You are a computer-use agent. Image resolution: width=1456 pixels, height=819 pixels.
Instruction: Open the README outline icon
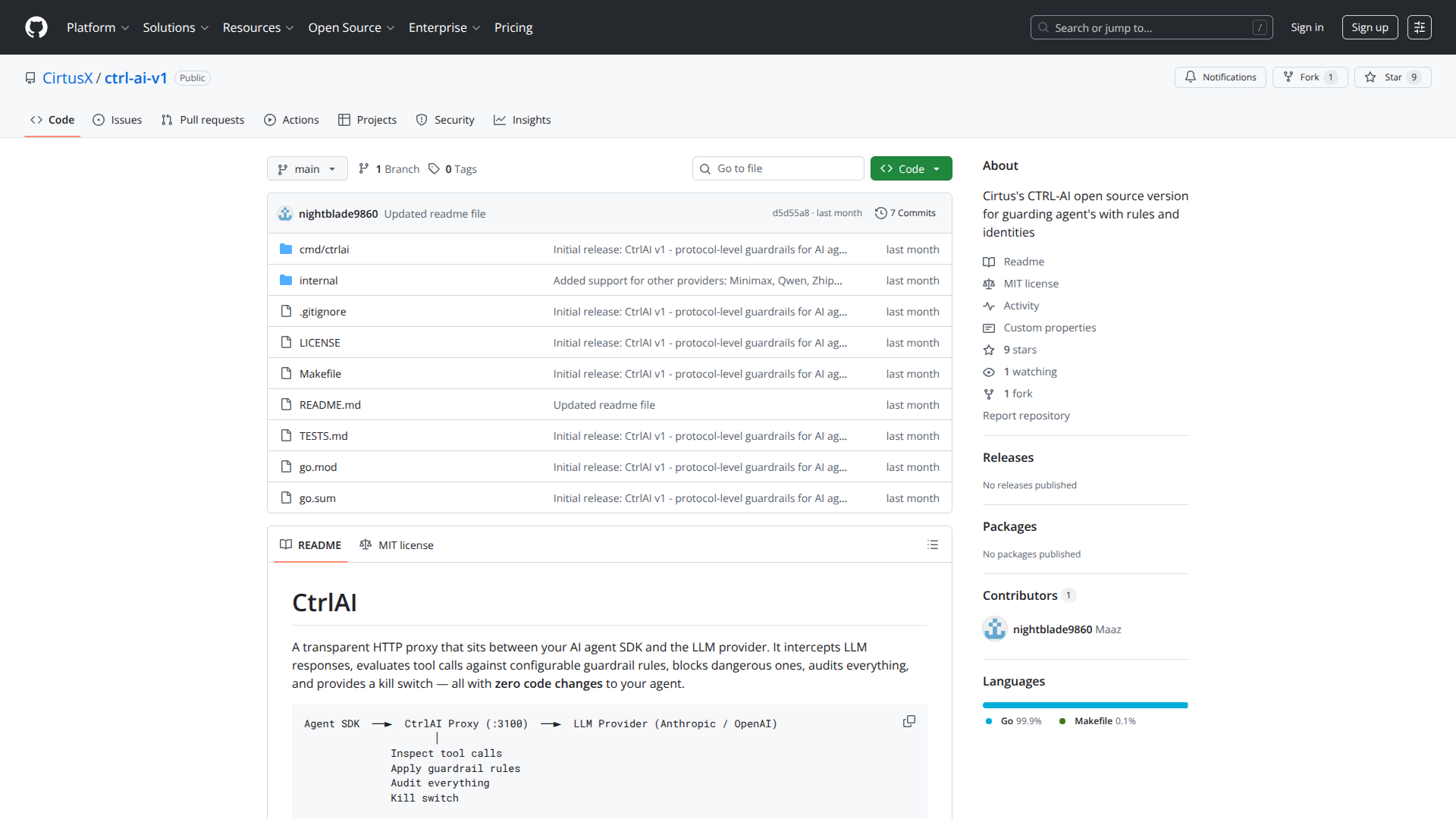pos(933,545)
